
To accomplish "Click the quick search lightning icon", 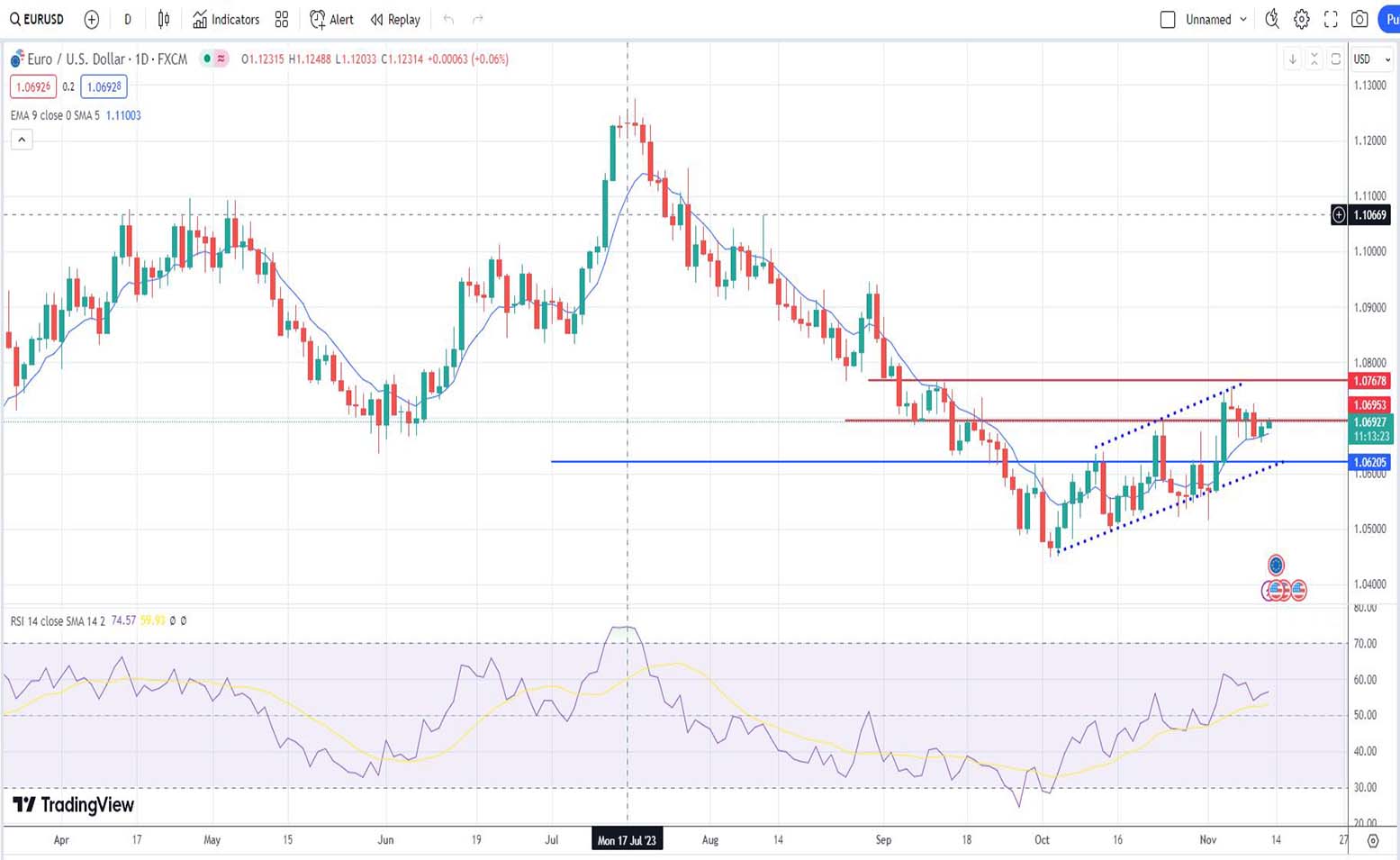I will coord(1271,19).
